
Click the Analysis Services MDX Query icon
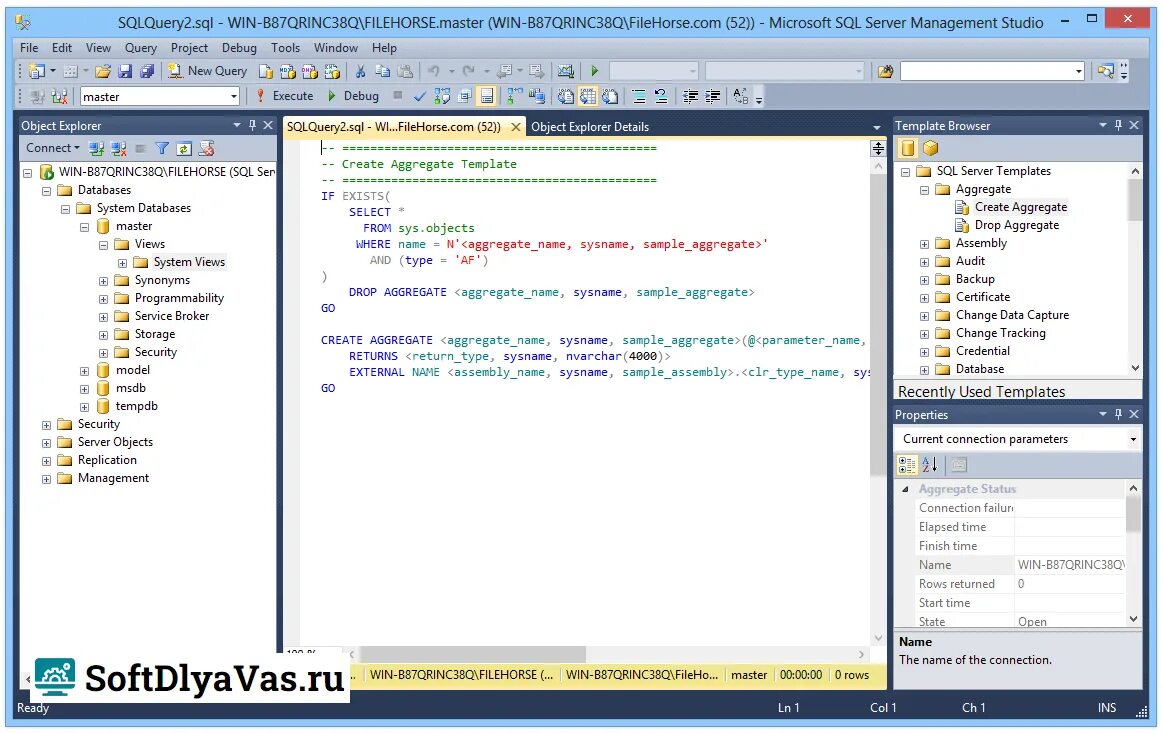[288, 71]
